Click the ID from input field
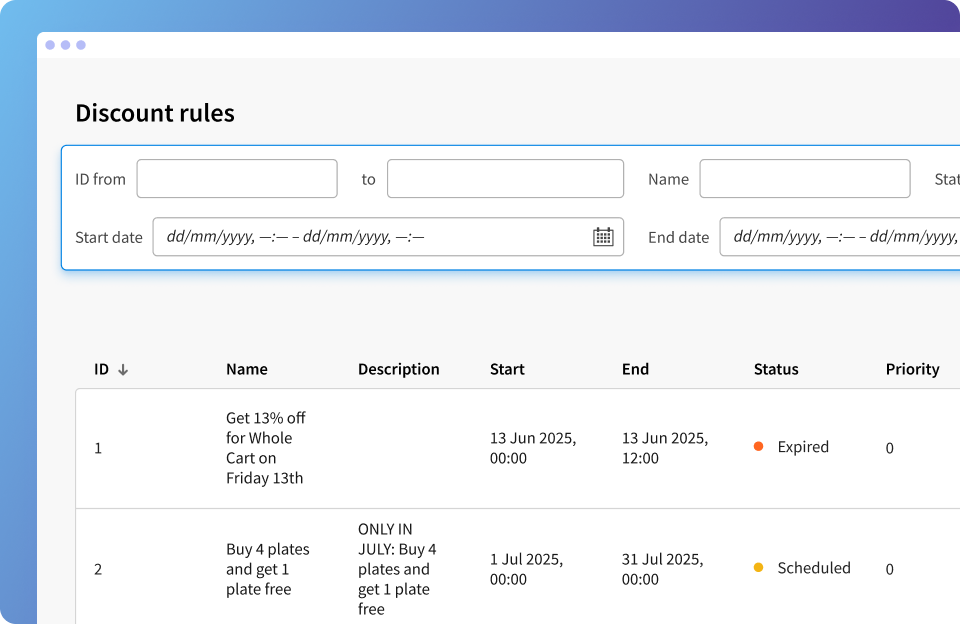Screen dimensions: 960x624 (237, 179)
